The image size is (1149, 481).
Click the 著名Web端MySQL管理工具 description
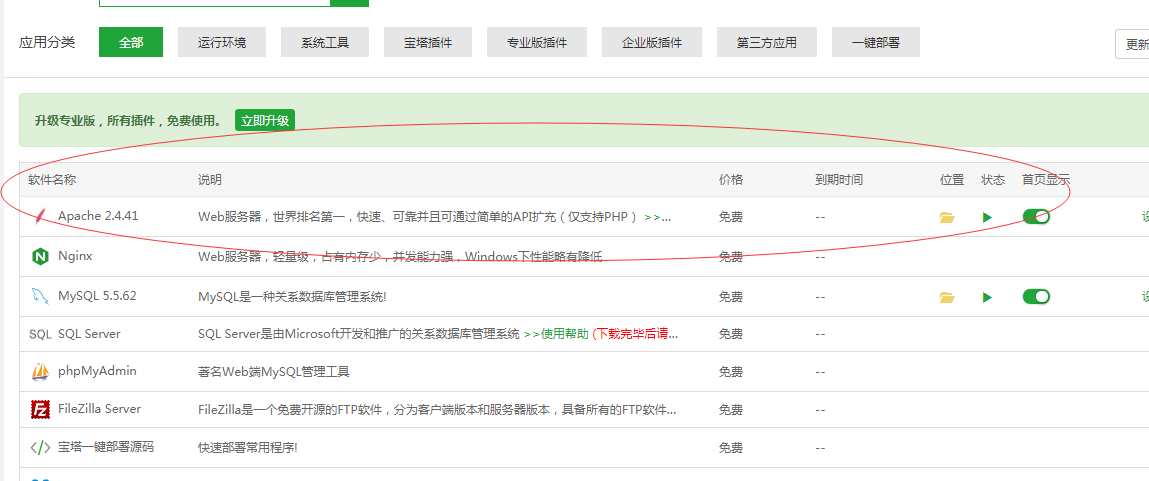(x=273, y=372)
